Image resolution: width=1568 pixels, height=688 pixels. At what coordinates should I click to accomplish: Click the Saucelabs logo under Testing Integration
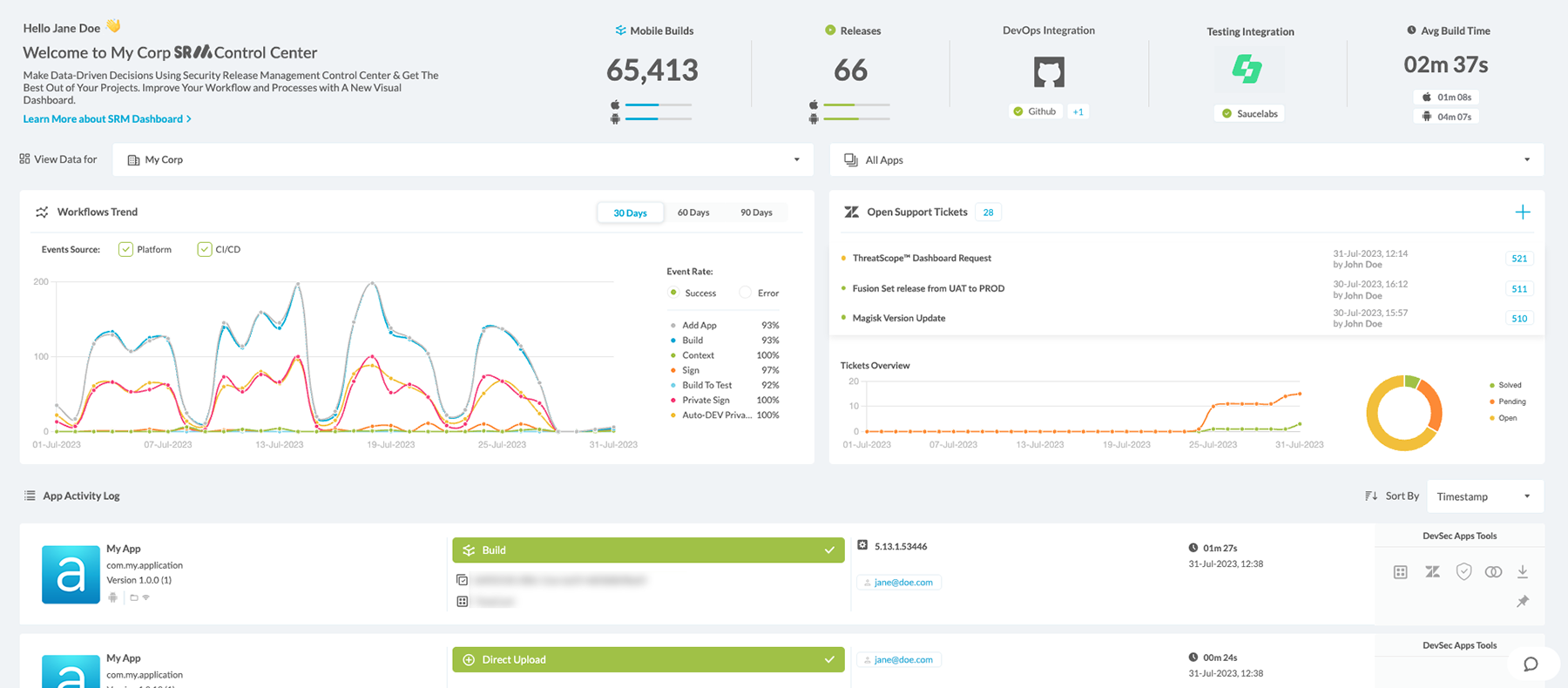click(1247, 69)
